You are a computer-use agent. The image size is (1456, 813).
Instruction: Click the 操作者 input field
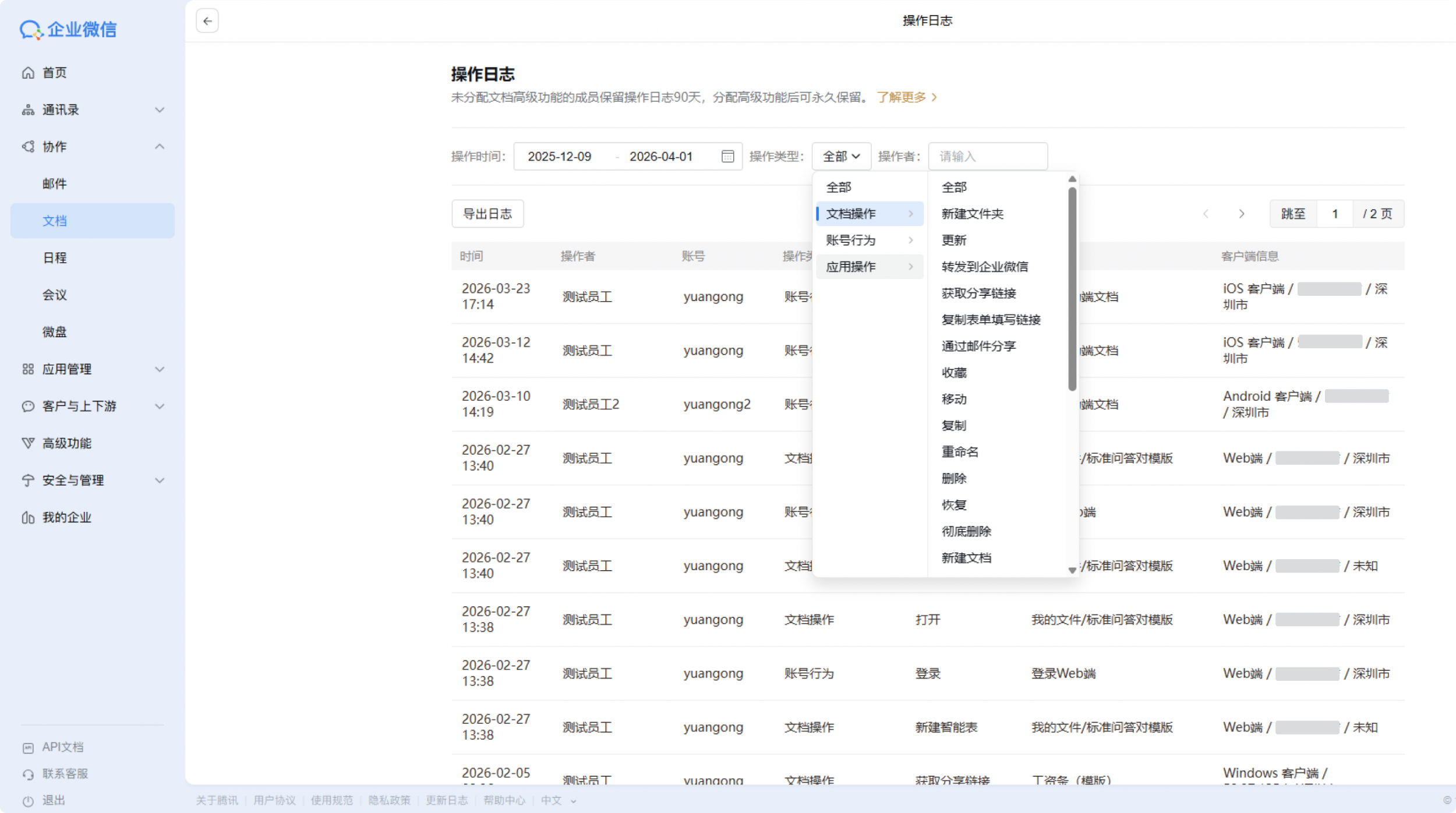point(988,156)
